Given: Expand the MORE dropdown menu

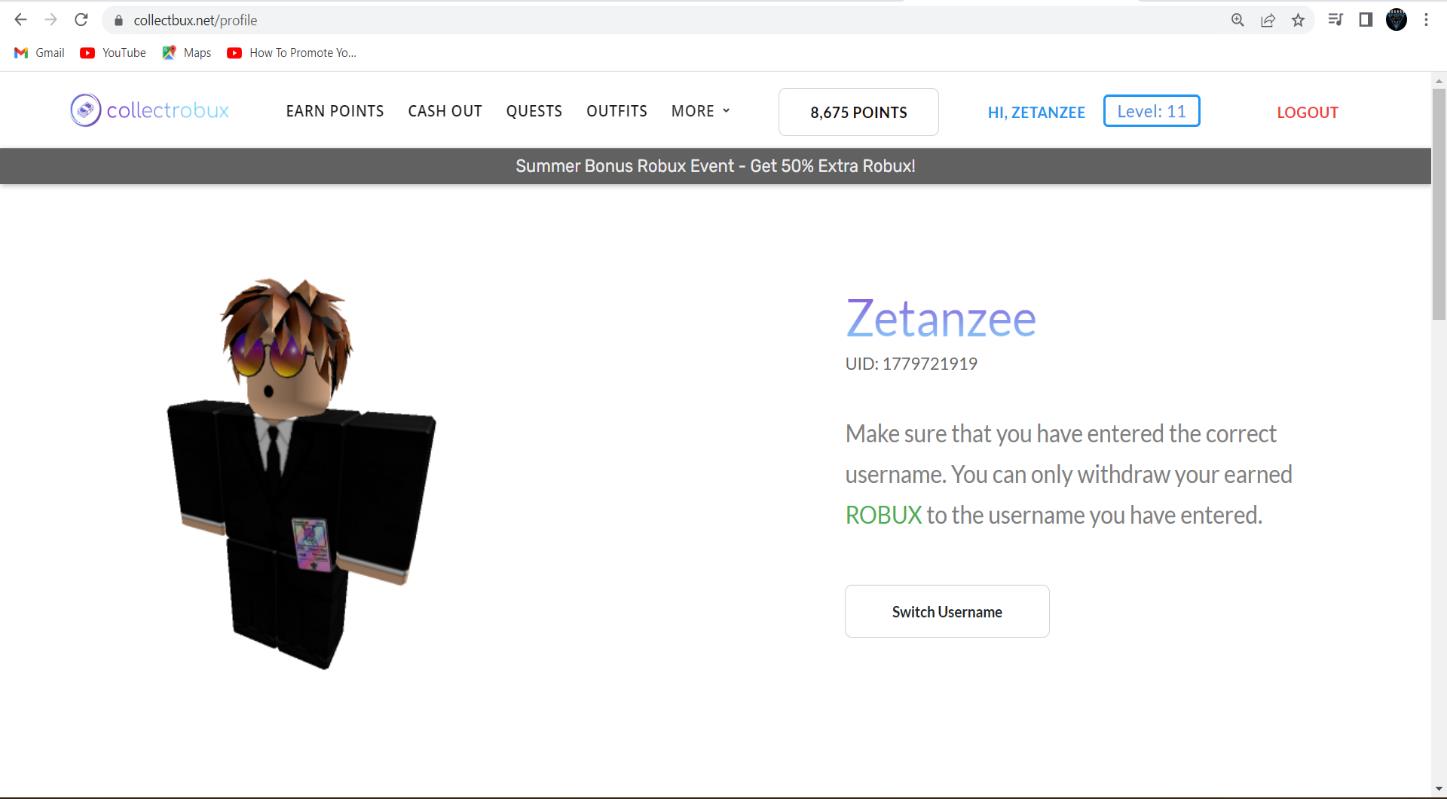Looking at the screenshot, I should pos(701,111).
